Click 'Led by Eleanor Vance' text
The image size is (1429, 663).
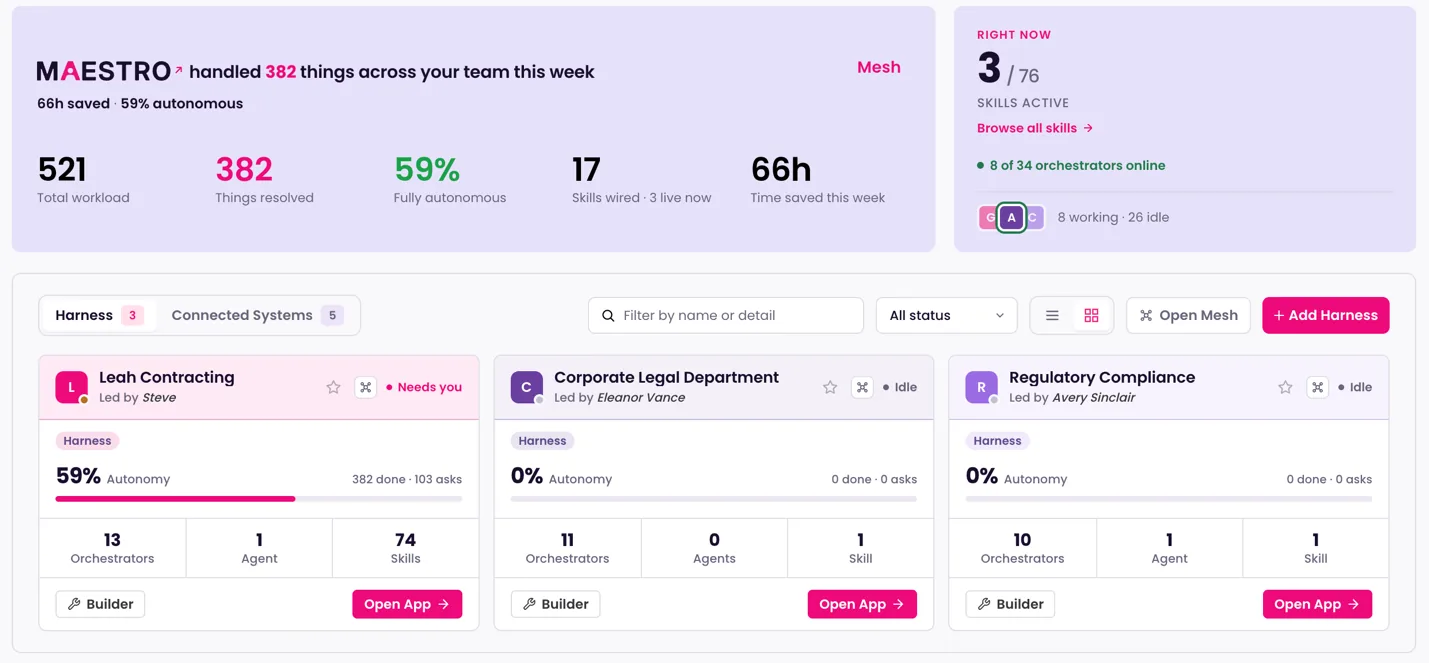620,398
